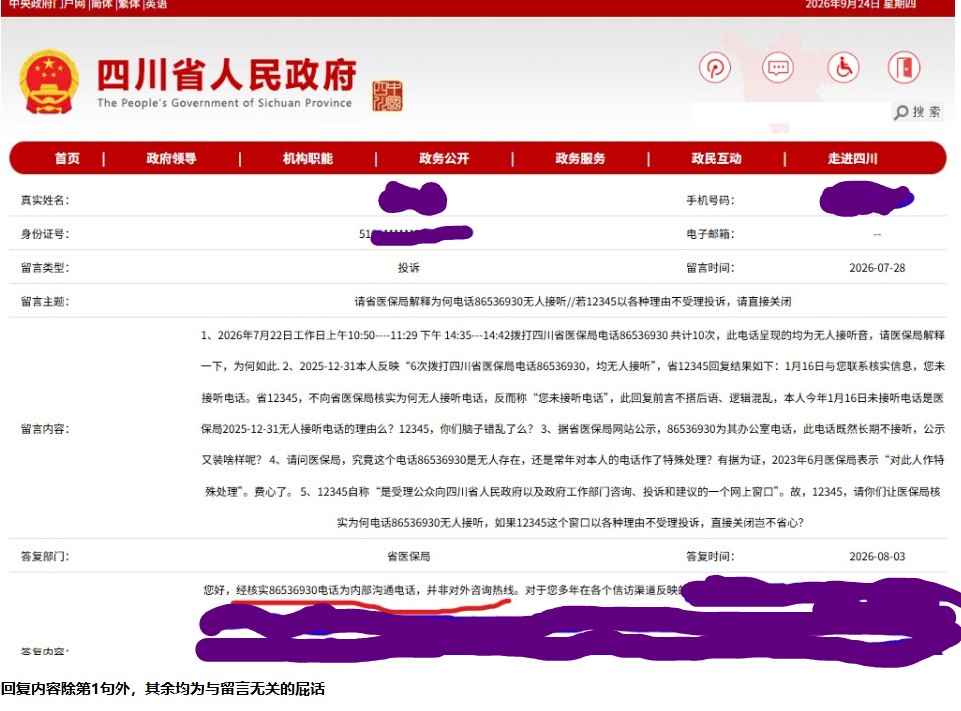961x711 pixels.
Task: Switch to 繁体 language link
Action: point(129,4)
